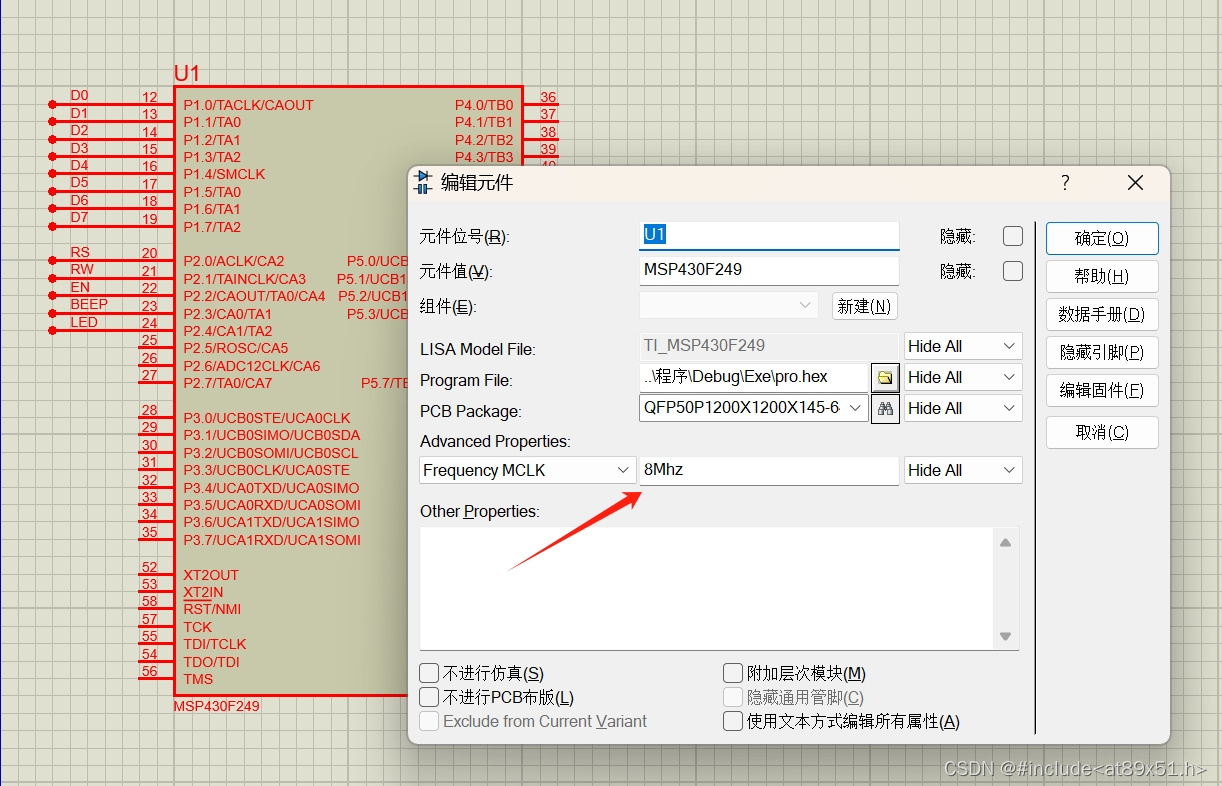Click the component icon in the dialog title bar
The height and width of the screenshot is (786, 1222).
click(425, 182)
